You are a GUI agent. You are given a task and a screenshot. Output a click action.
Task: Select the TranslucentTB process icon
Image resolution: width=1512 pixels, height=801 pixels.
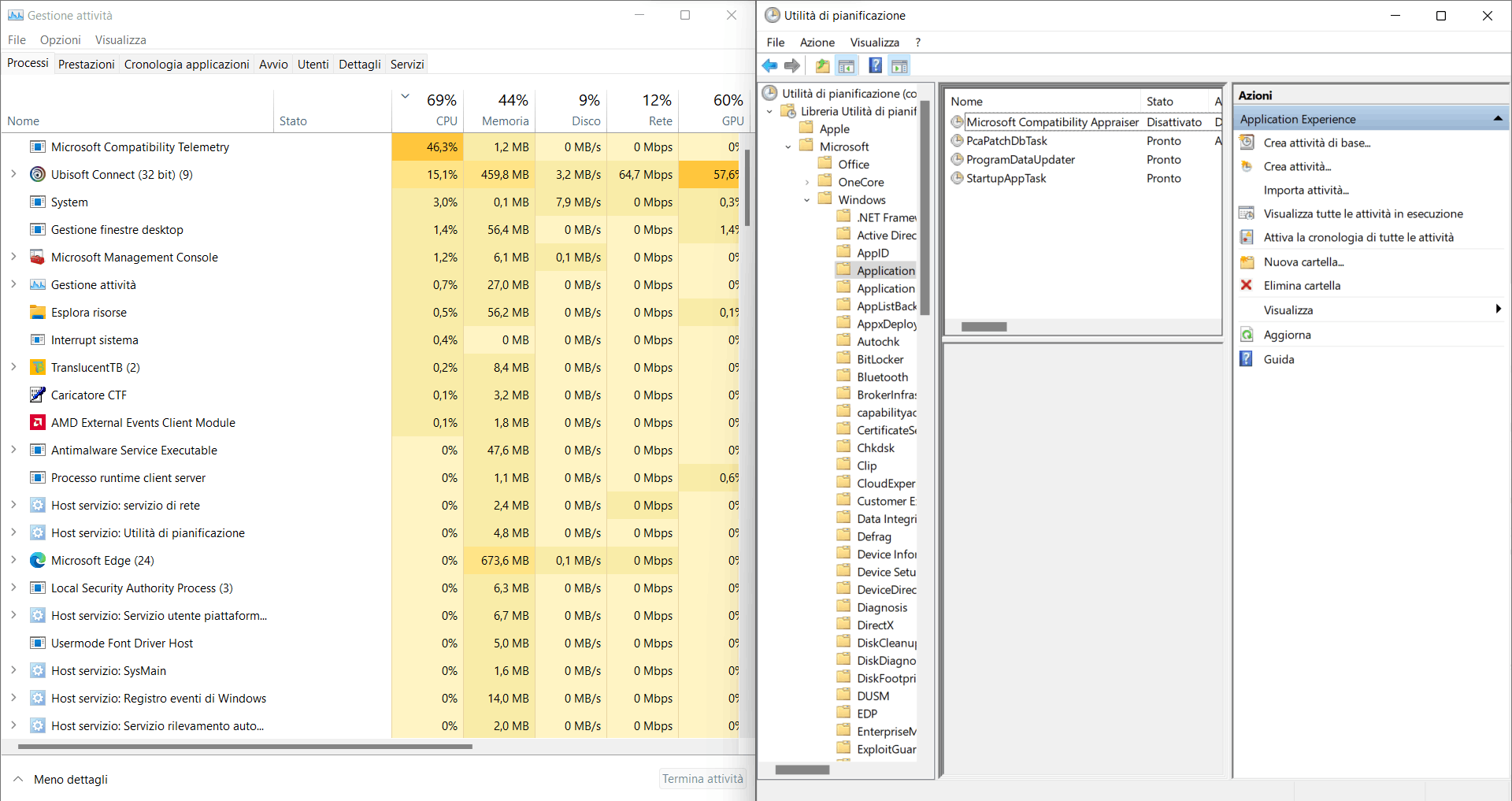[37, 367]
